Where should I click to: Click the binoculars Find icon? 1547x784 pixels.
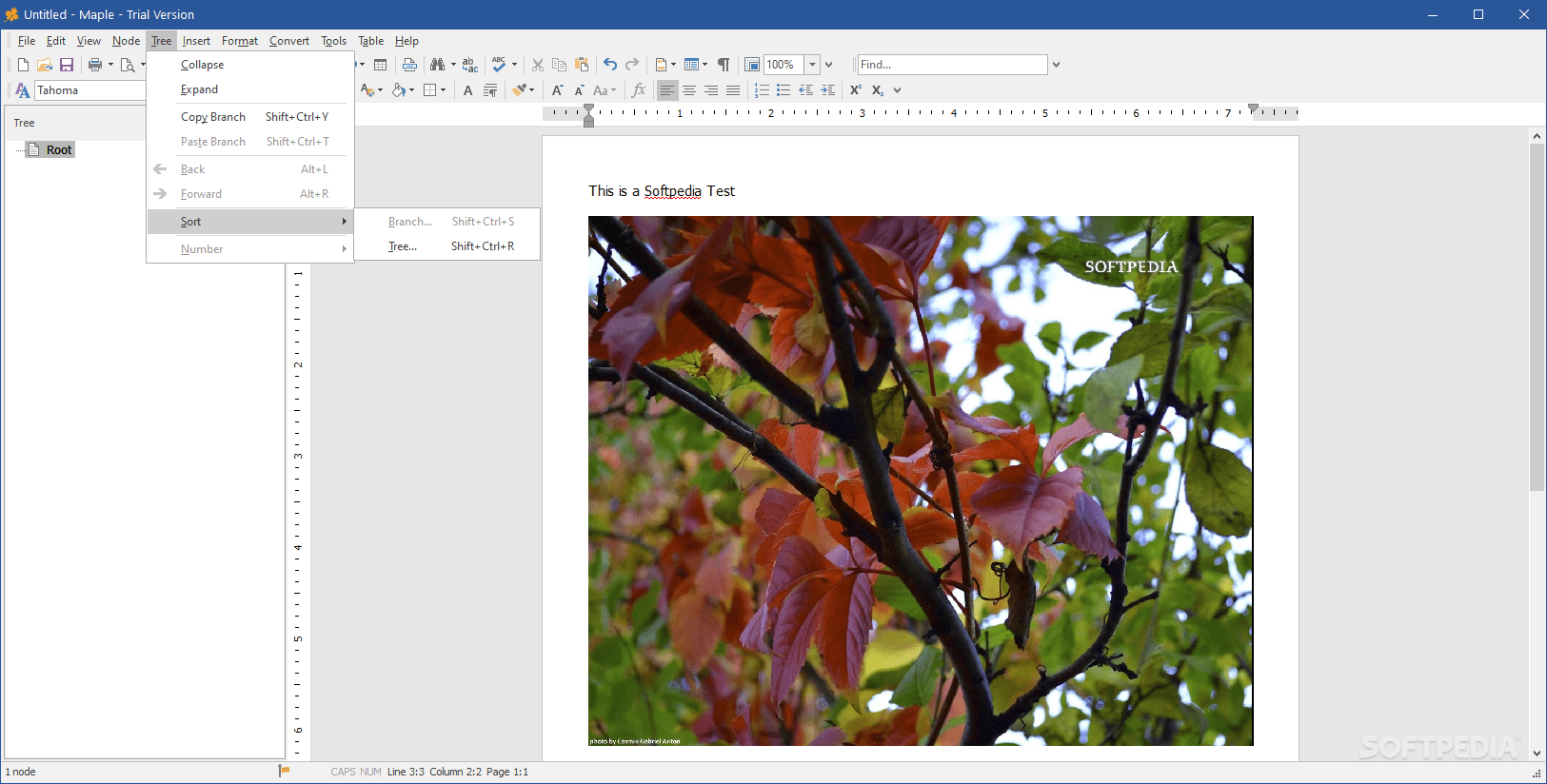(437, 65)
